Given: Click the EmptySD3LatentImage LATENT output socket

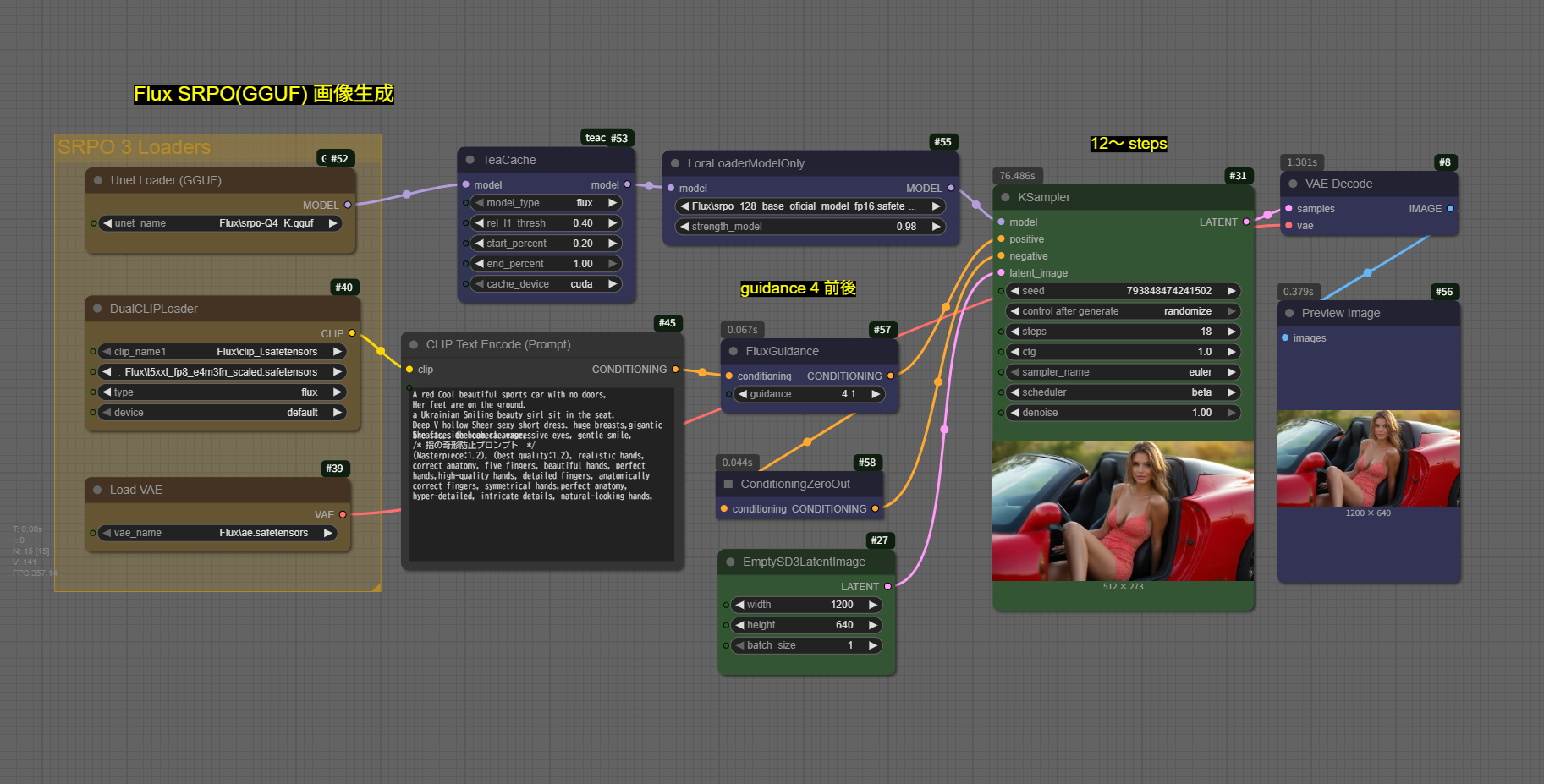Looking at the screenshot, I should (887, 586).
